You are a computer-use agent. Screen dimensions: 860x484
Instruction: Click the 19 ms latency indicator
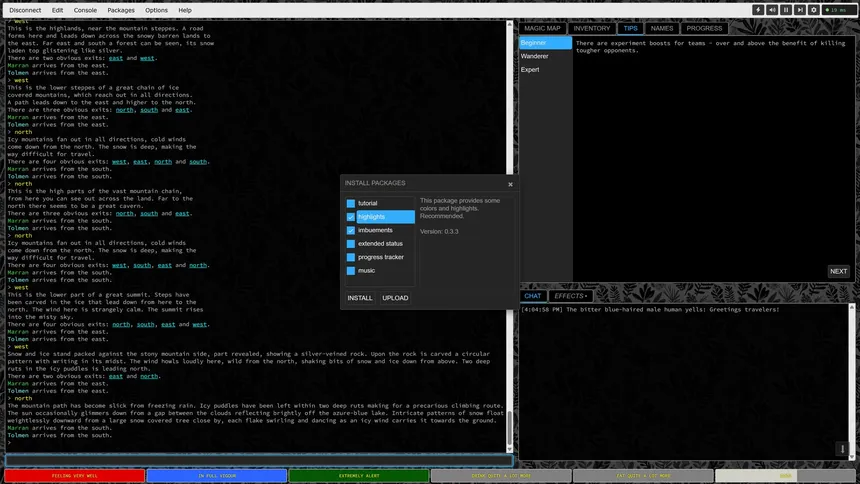click(x=838, y=10)
